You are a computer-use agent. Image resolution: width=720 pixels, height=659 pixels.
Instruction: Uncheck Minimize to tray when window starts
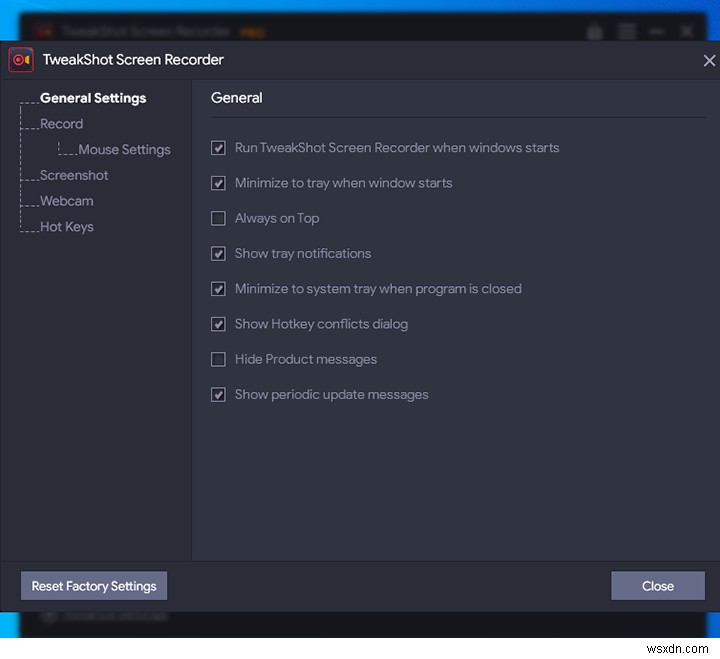[218, 183]
